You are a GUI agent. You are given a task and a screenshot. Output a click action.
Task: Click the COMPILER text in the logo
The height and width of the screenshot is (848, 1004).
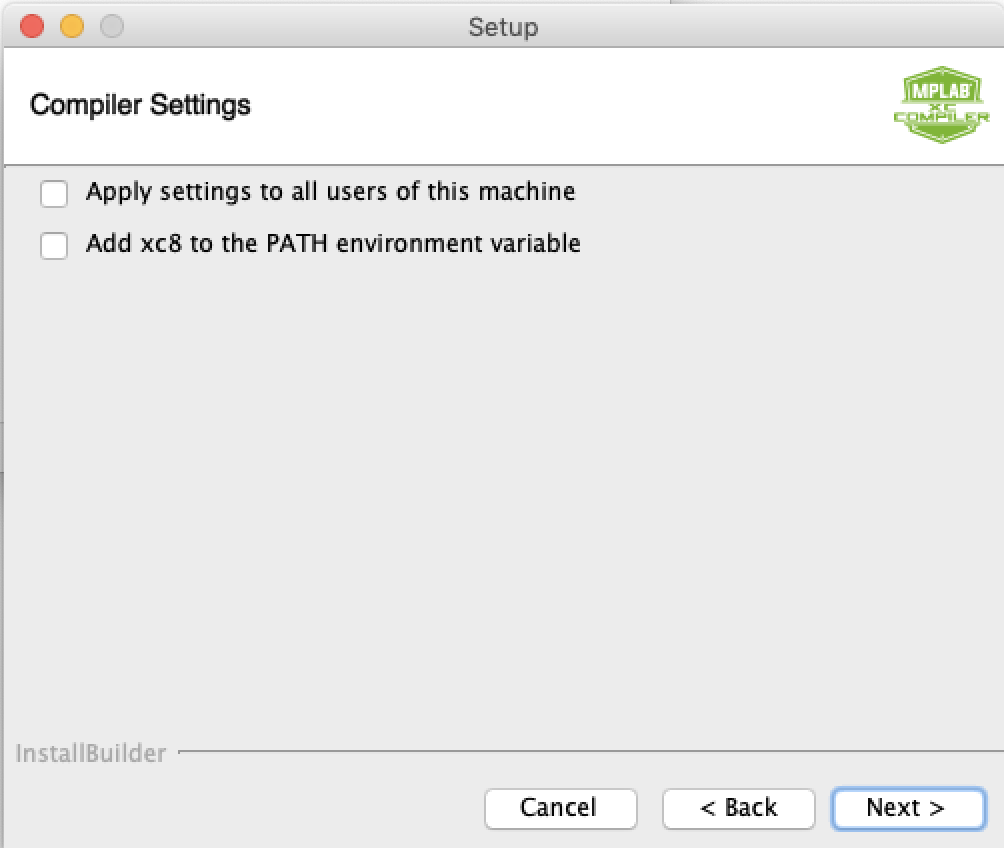click(x=940, y=118)
